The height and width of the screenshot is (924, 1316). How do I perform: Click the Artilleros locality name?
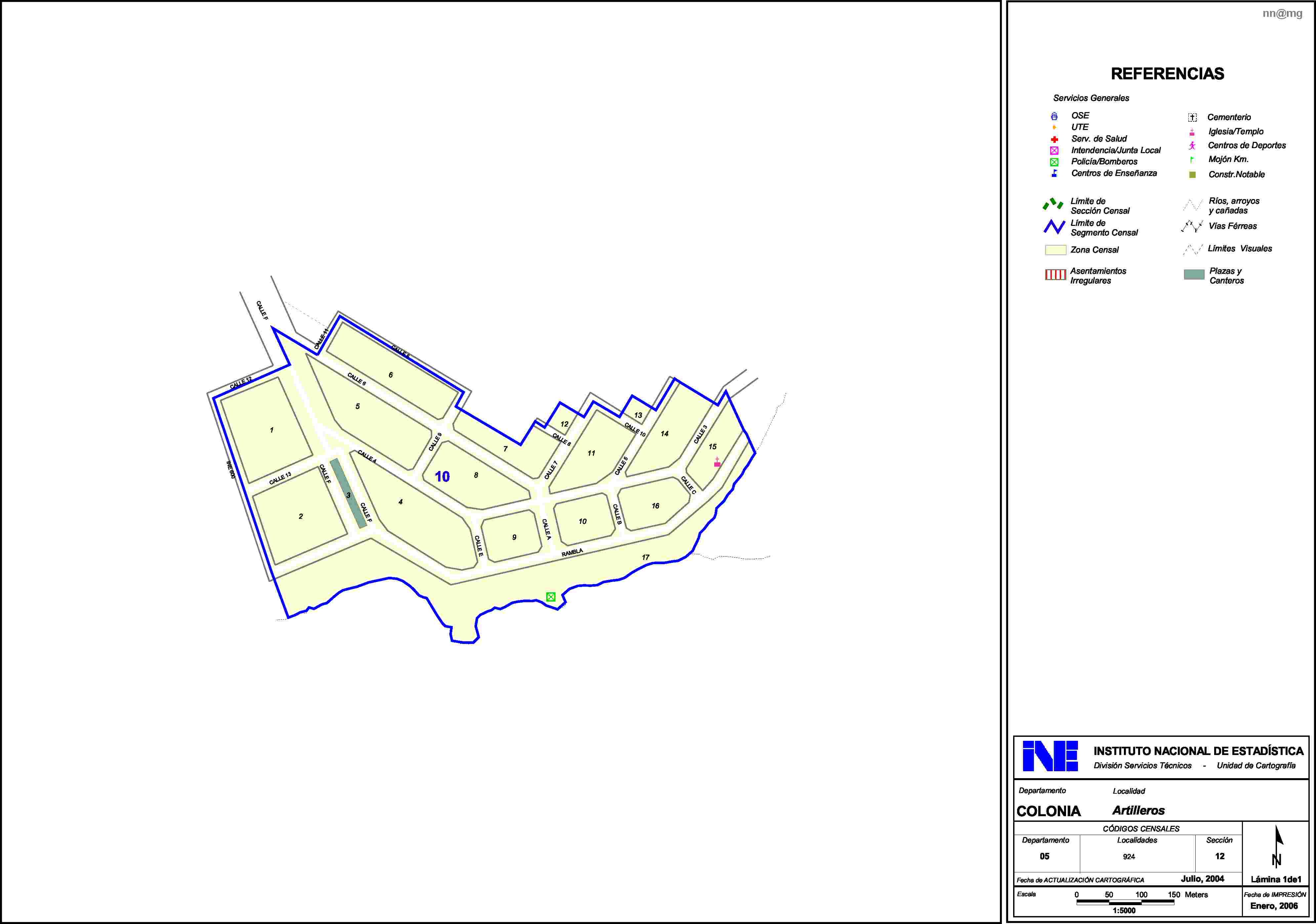(1138, 811)
